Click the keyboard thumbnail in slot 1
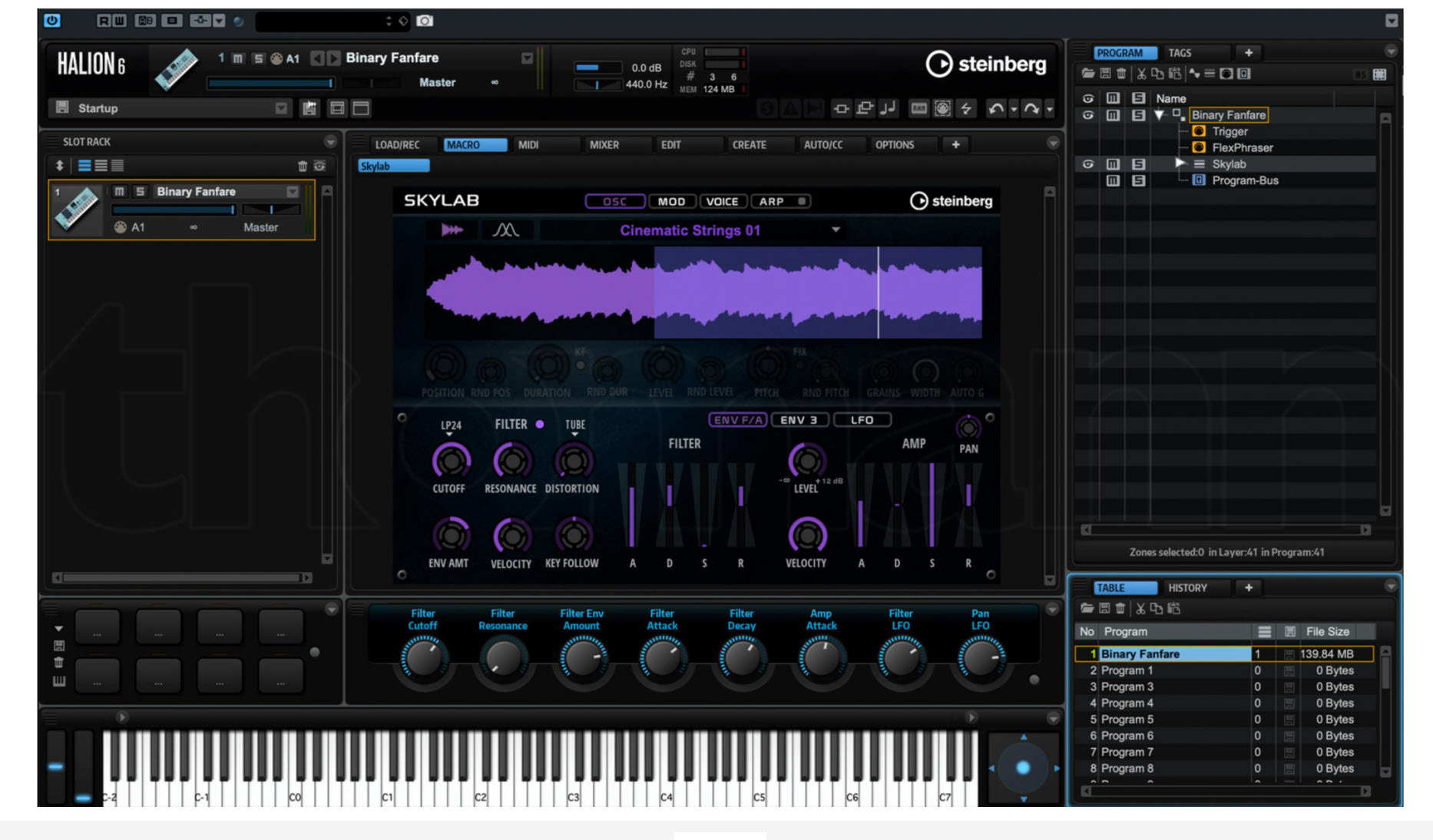Viewport: 1433px width, 840px height. click(x=77, y=209)
